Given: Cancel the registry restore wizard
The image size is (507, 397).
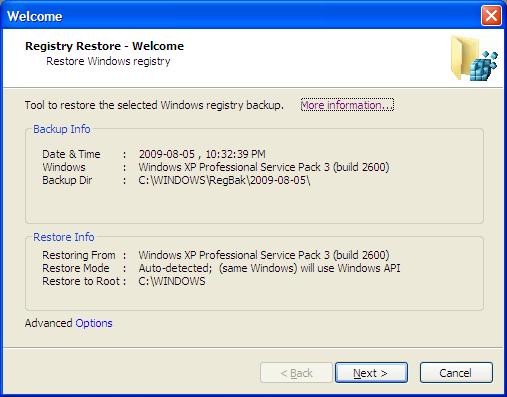Looking at the screenshot, I should pyautogui.click(x=456, y=373).
